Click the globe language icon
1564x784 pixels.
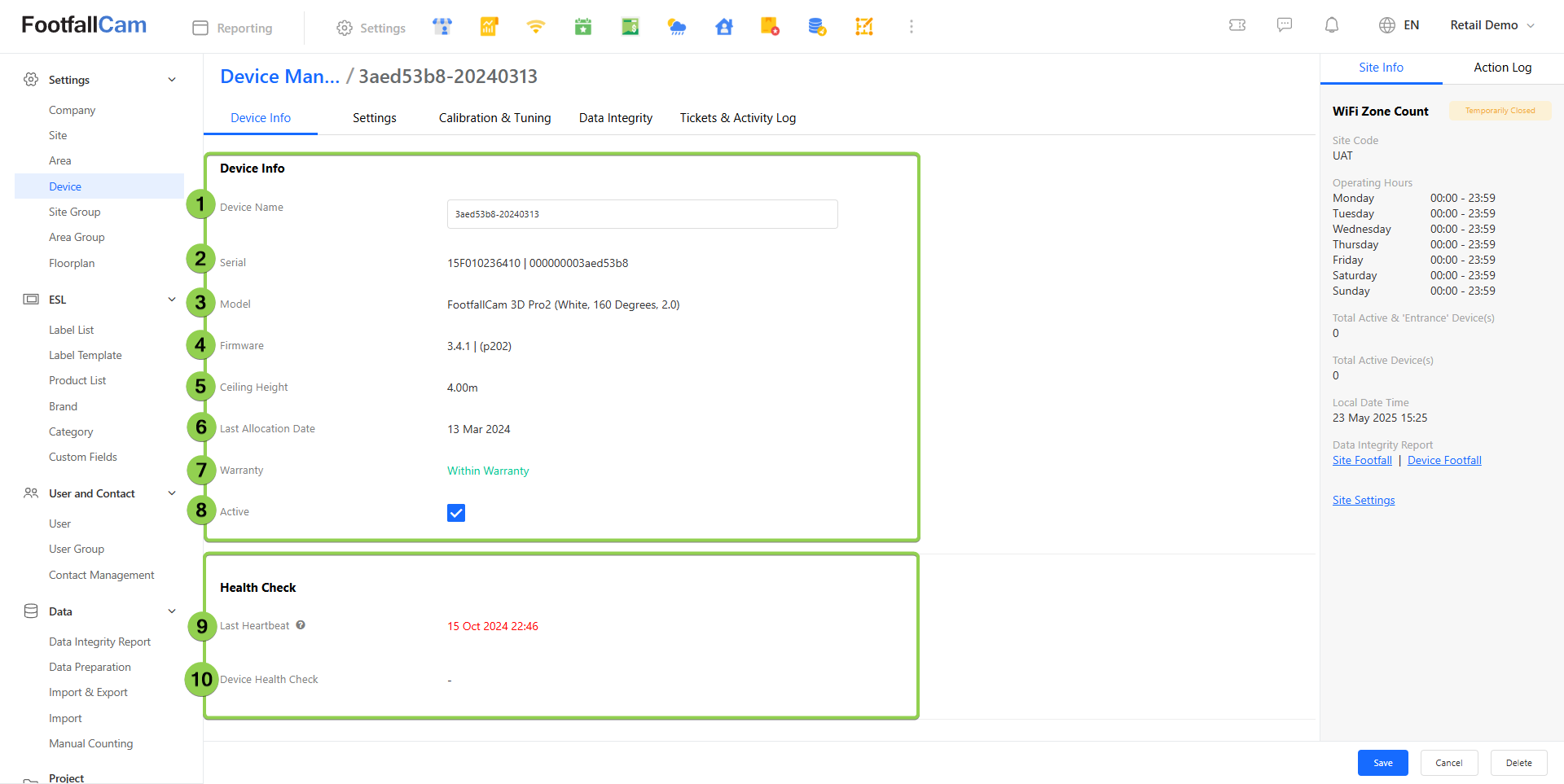(1387, 25)
